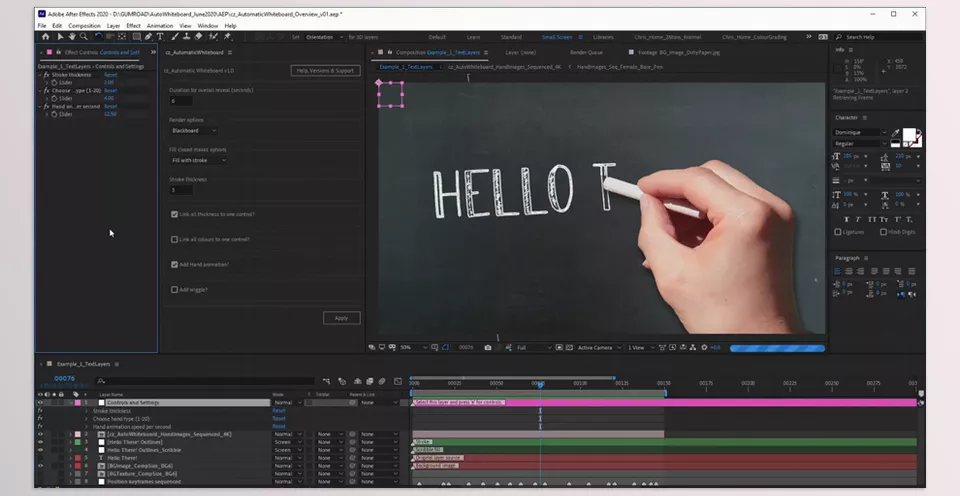Select the Puppet Pin tool
Screen dimensions: 960x496
[x=227, y=37]
